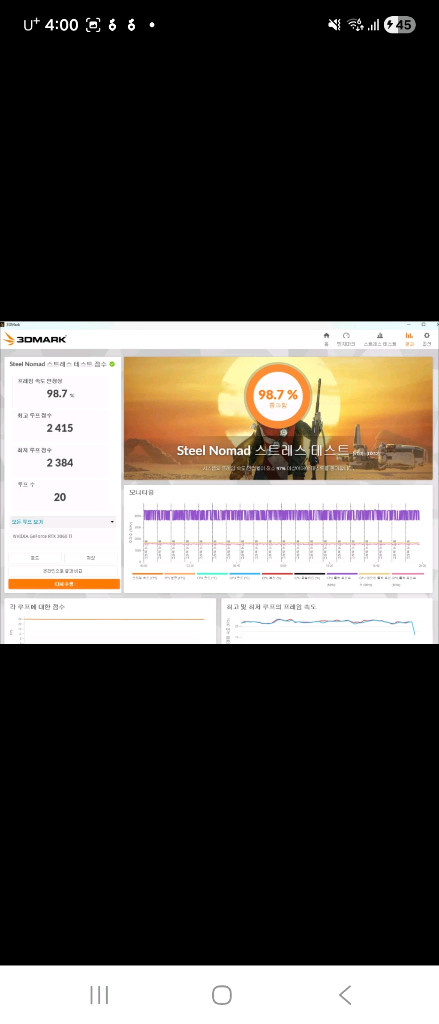The width and height of the screenshot is (439, 1024).
Task: Click the worst loop score 2 384
Action: [59, 463]
